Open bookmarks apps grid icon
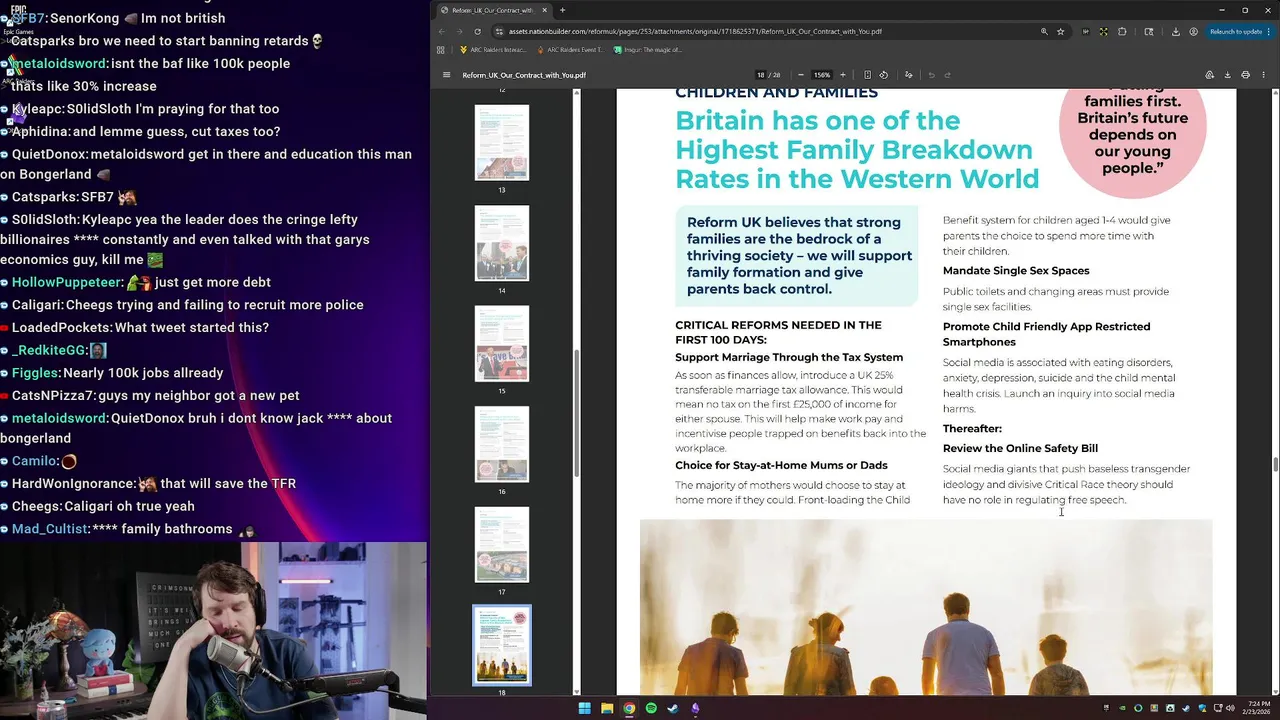1280x720 pixels. pos(441,49)
